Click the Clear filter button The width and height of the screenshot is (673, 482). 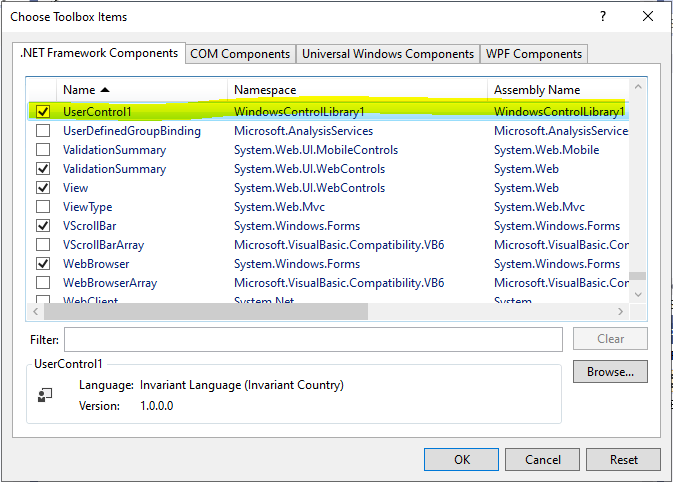coord(610,339)
